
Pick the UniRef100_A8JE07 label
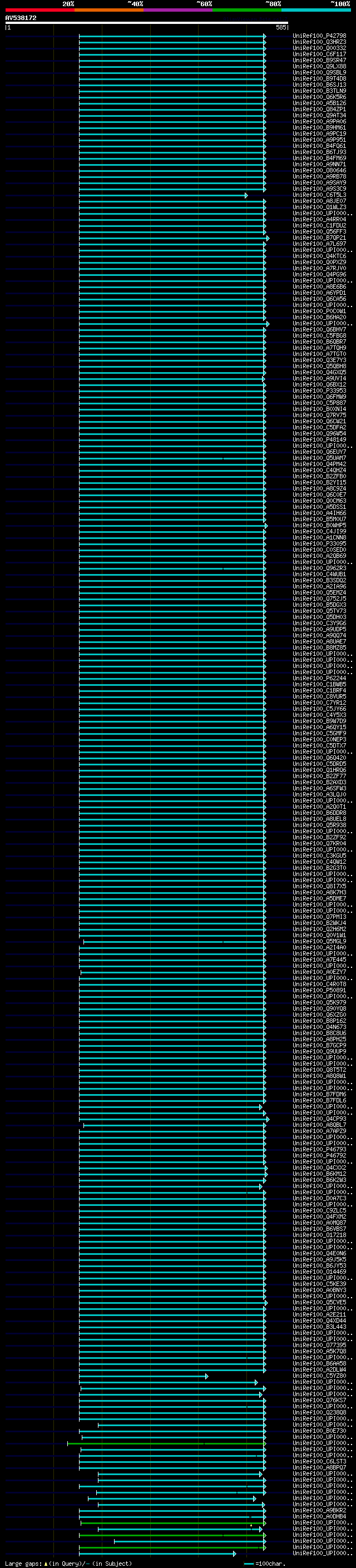click(319, 201)
